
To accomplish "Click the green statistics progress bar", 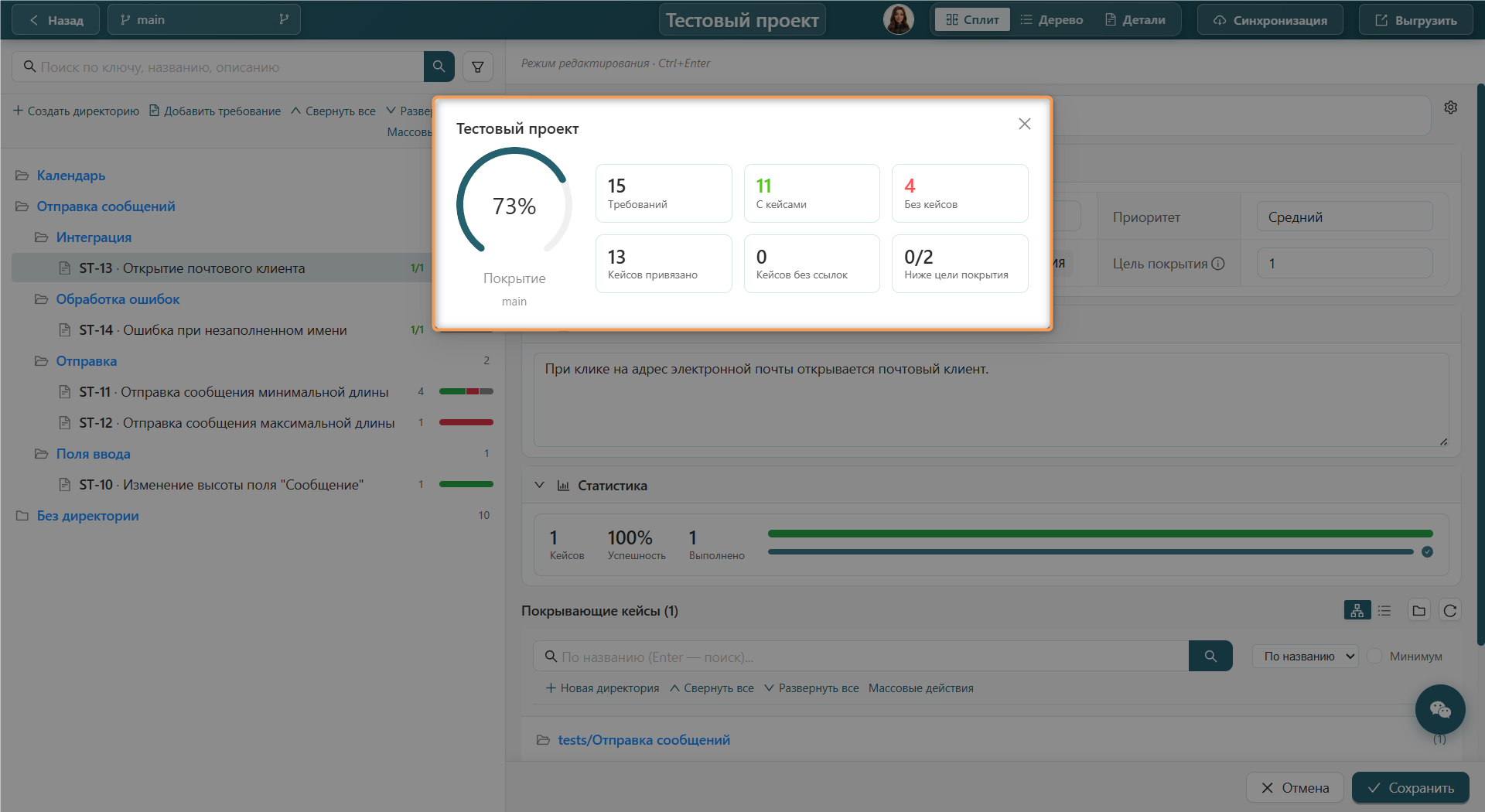I will pyautogui.click(x=1100, y=534).
